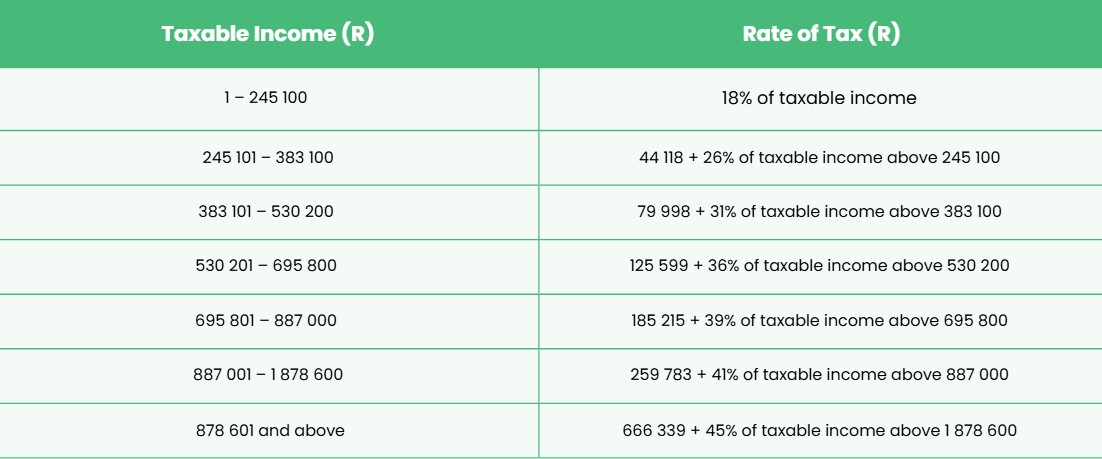Click the 125 599 + 36% rate cell
Viewport: 1102px width, 459px height.
[x=819, y=266]
